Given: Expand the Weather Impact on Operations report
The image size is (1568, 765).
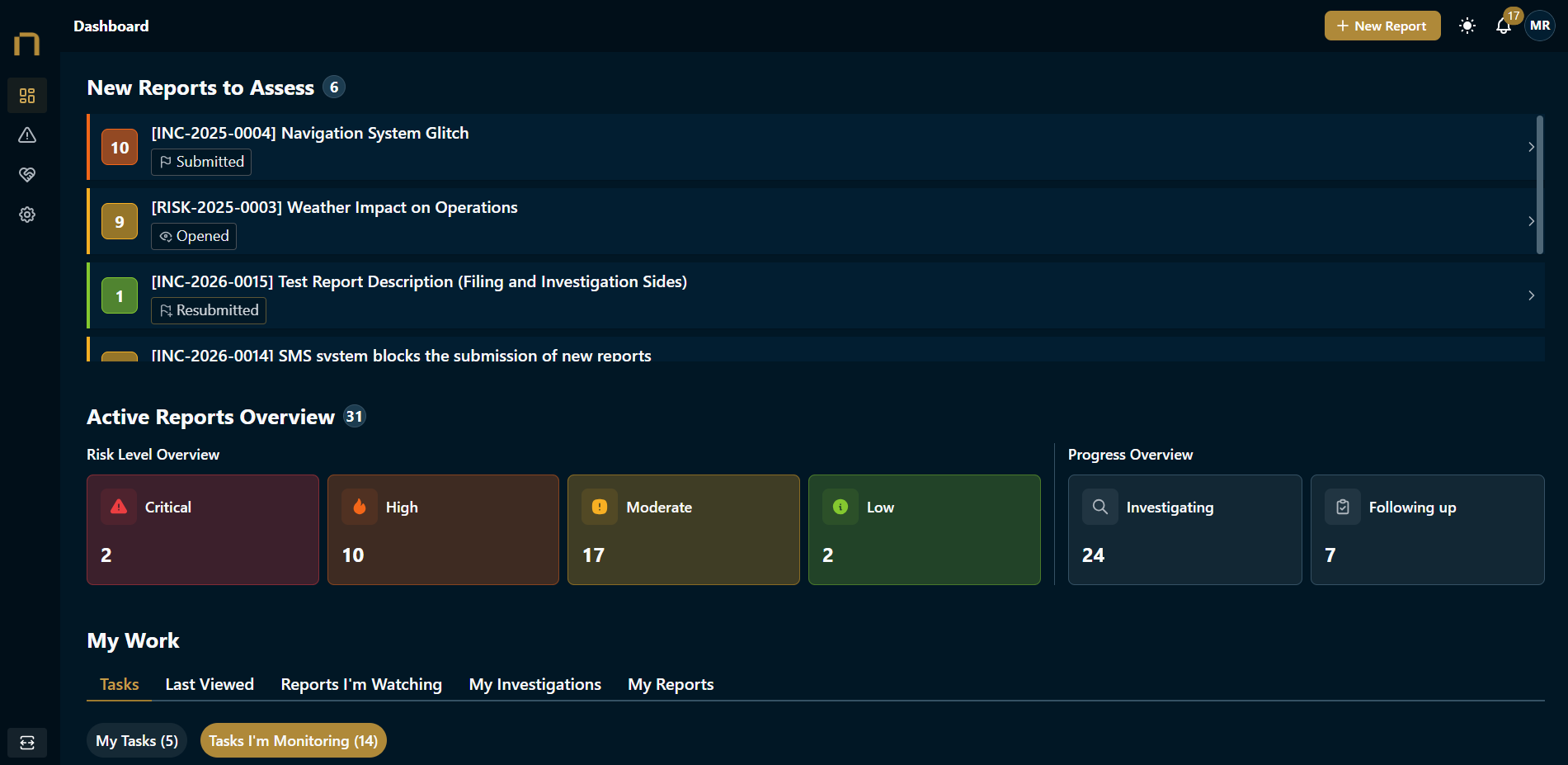Looking at the screenshot, I should tap(1532, 221).
